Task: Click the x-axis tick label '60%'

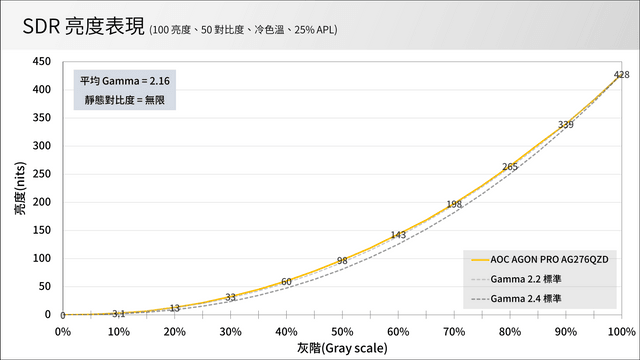Action: 398,332
